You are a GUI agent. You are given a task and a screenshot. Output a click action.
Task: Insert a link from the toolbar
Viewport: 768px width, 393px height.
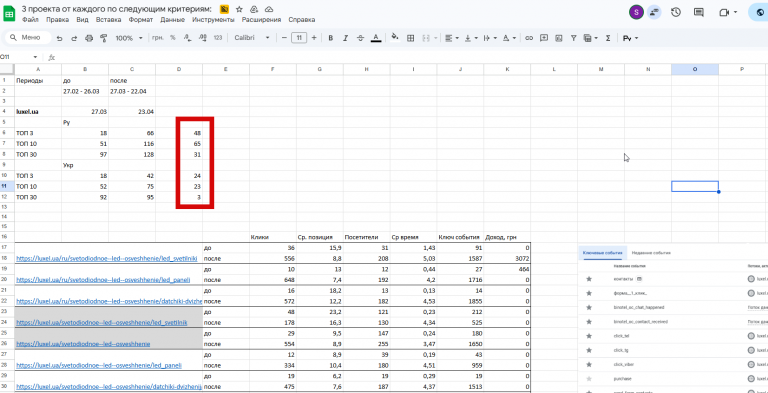[529, 38]
